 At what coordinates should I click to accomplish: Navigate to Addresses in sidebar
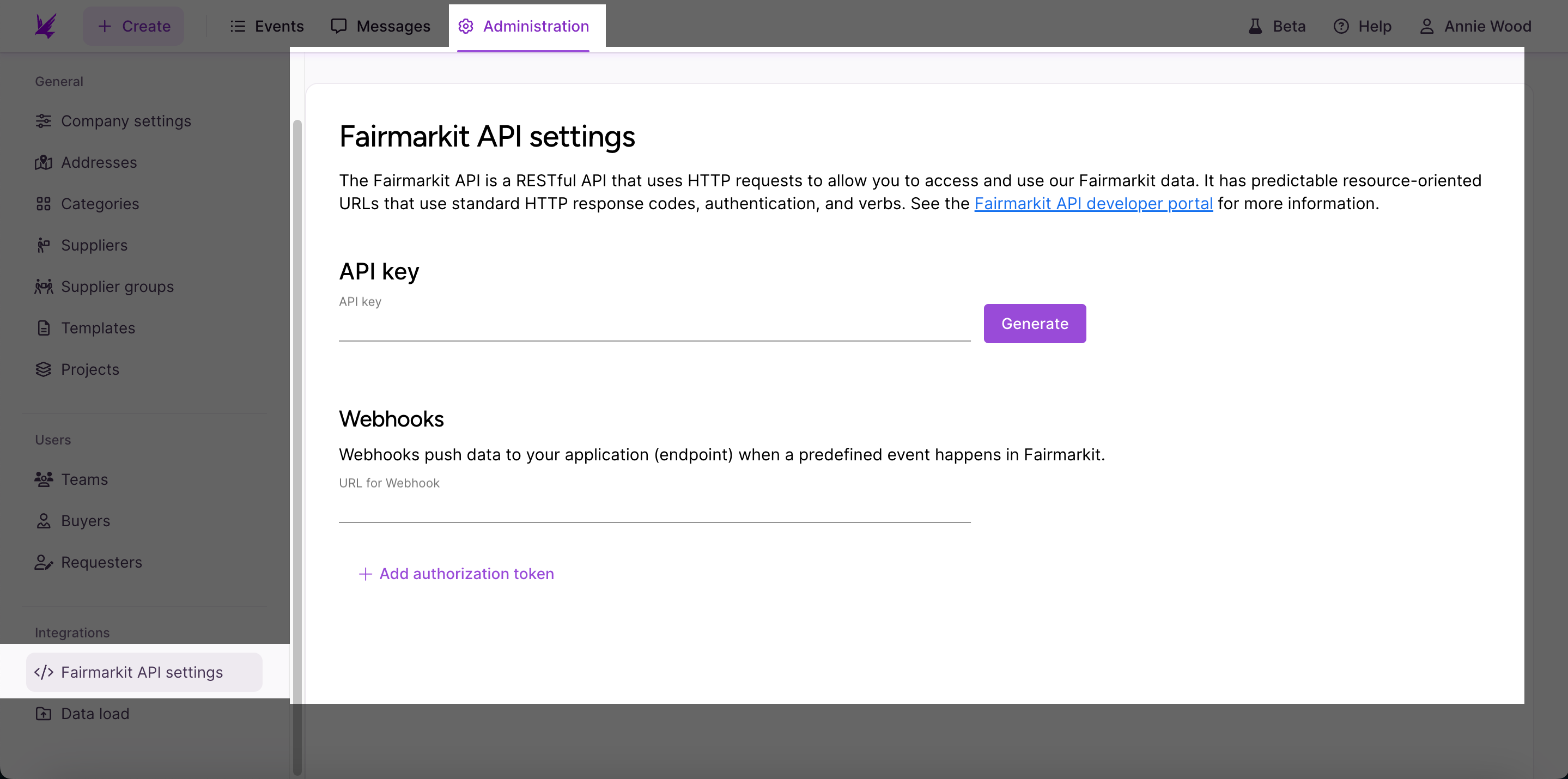[x=98, y=162]
